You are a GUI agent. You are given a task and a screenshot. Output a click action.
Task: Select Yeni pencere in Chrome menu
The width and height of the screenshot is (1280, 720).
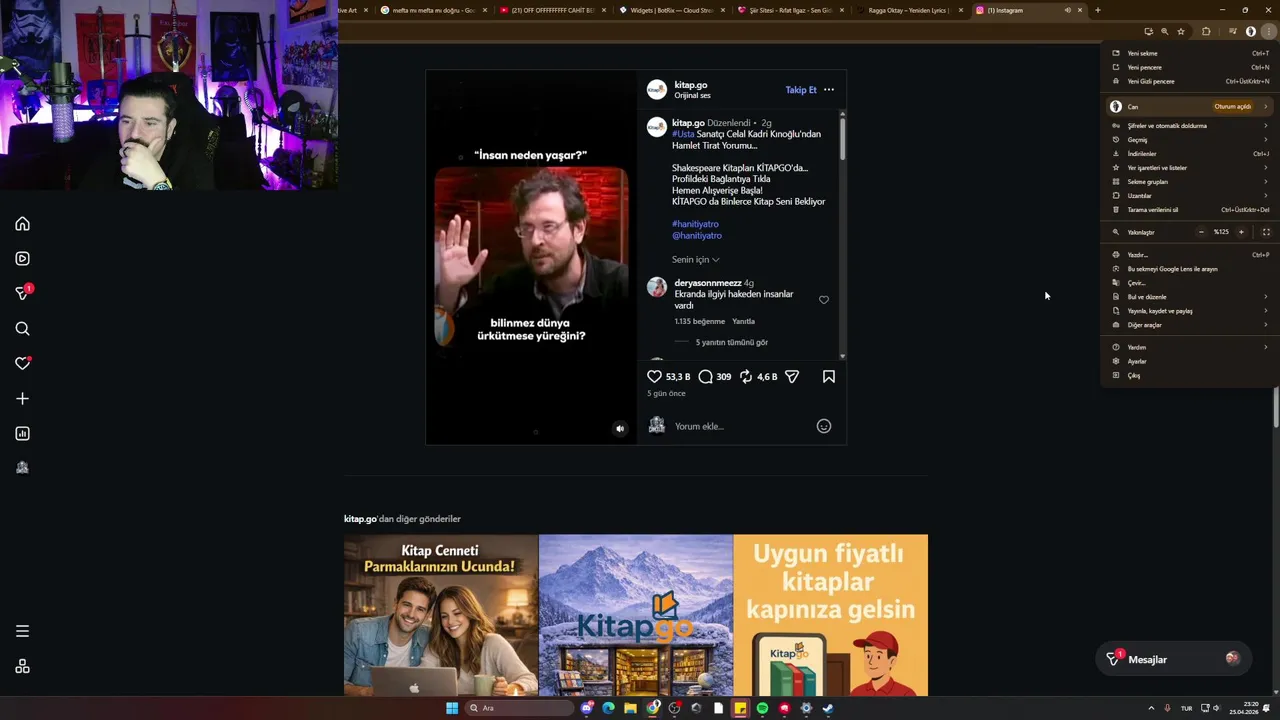point(1190,67)
